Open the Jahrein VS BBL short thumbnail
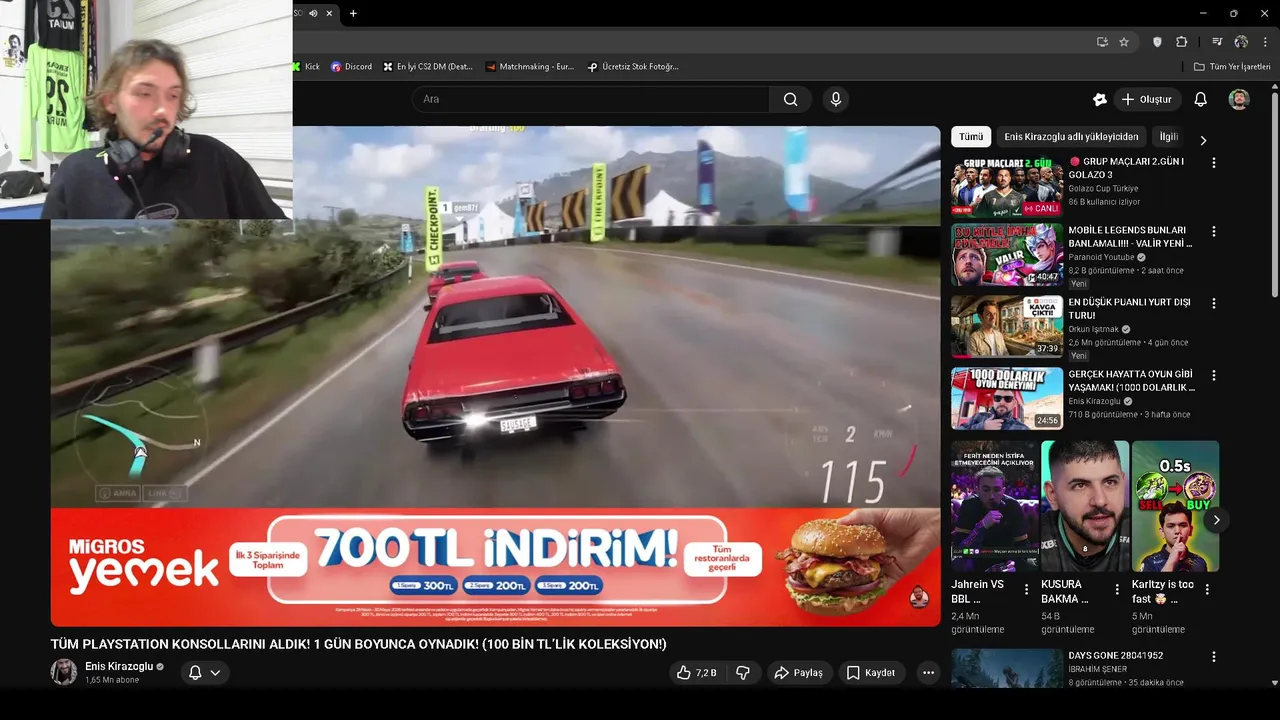Screen dimensions: 1280x720 pos(995,506)
